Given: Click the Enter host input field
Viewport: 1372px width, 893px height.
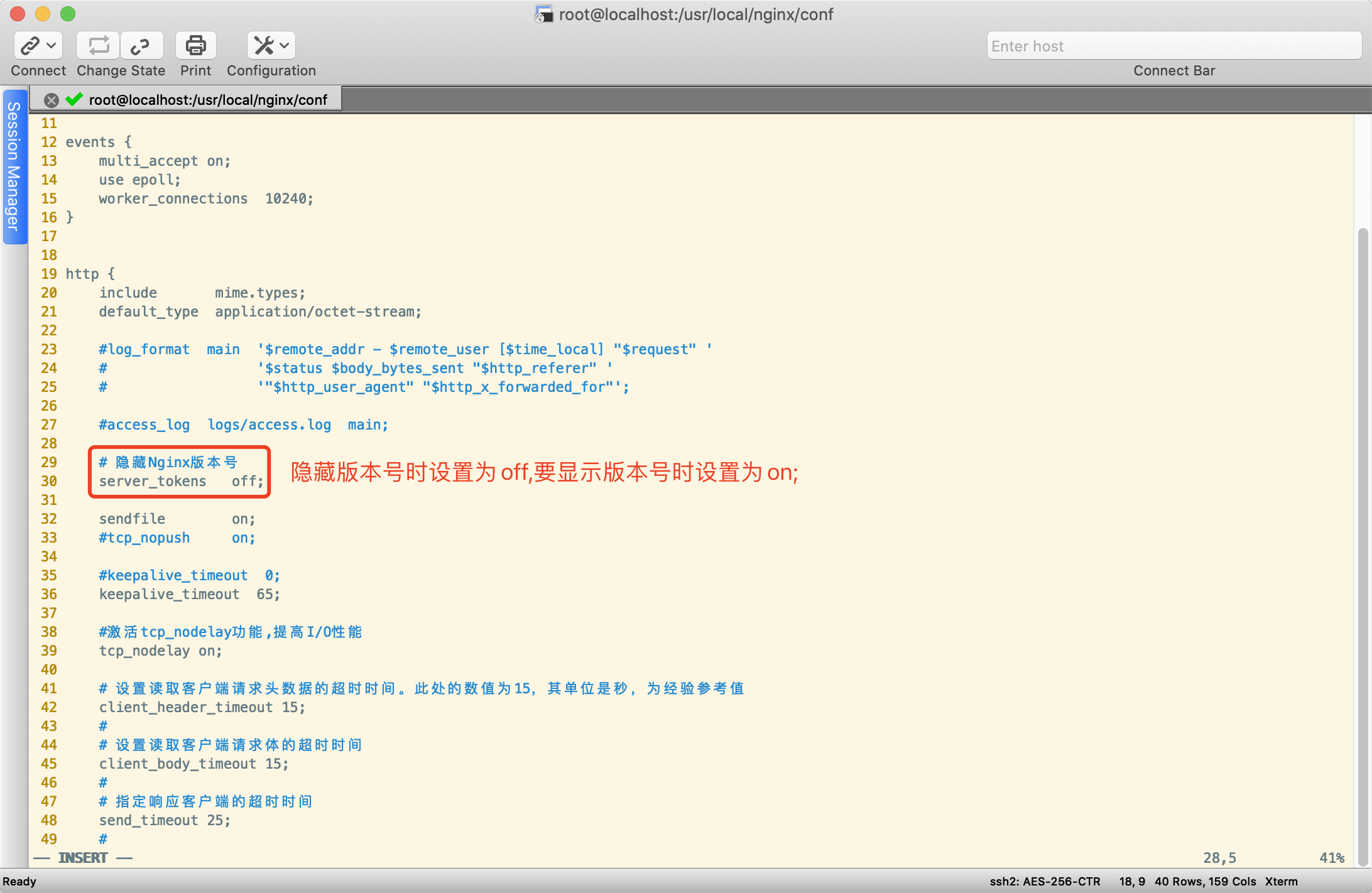Looking at the screenshot, I should pos(1173,46).
